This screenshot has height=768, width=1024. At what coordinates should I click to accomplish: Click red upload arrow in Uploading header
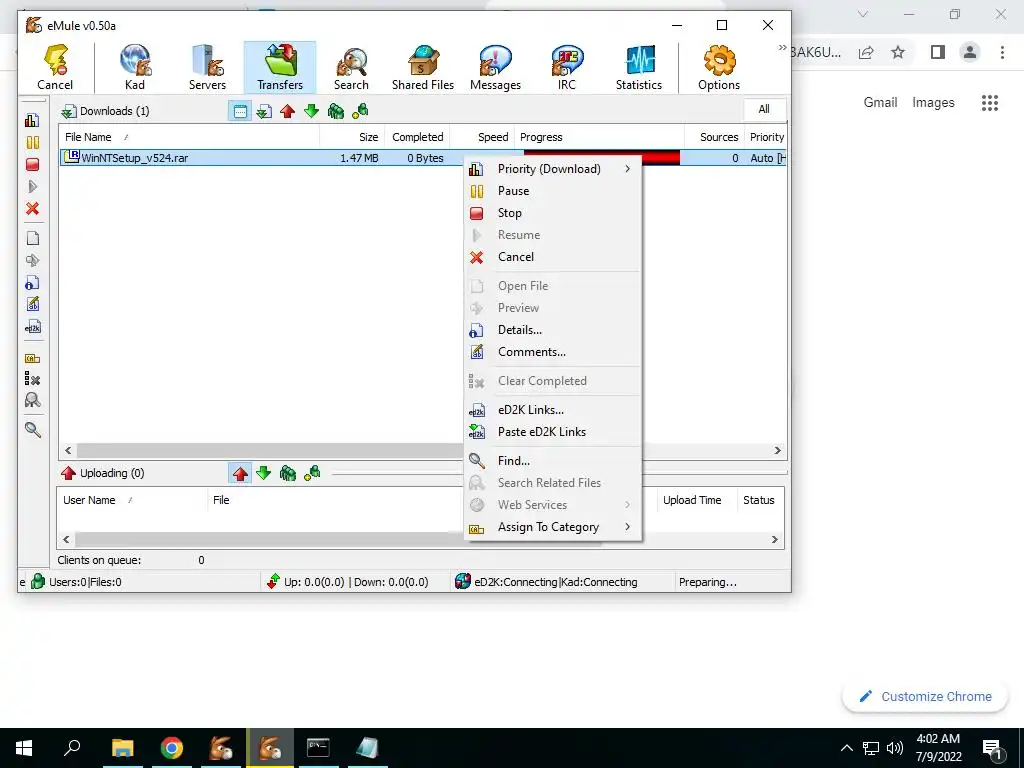[240, 473]
